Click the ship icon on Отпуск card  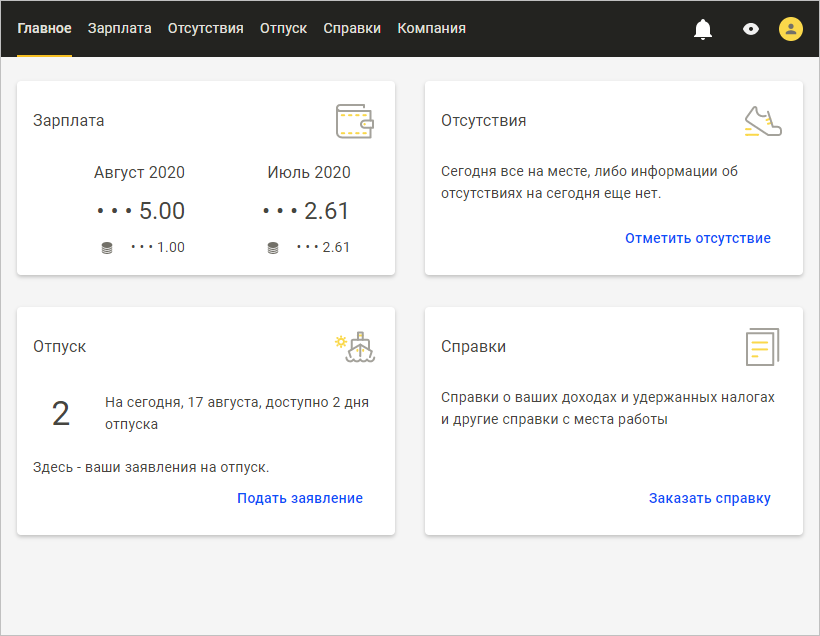pyautogui.click(x=355, y=347)
